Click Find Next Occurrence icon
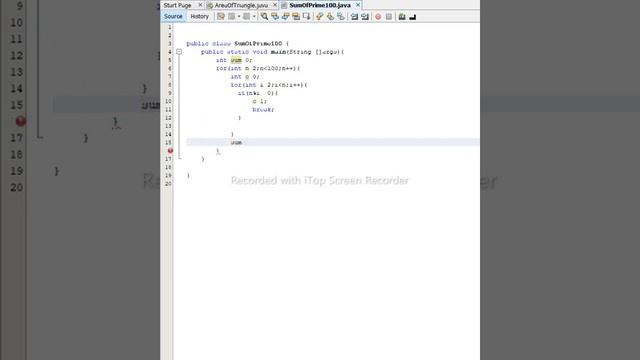The height and width of the screenshot is (360, 640). click(x=285, y=16)
